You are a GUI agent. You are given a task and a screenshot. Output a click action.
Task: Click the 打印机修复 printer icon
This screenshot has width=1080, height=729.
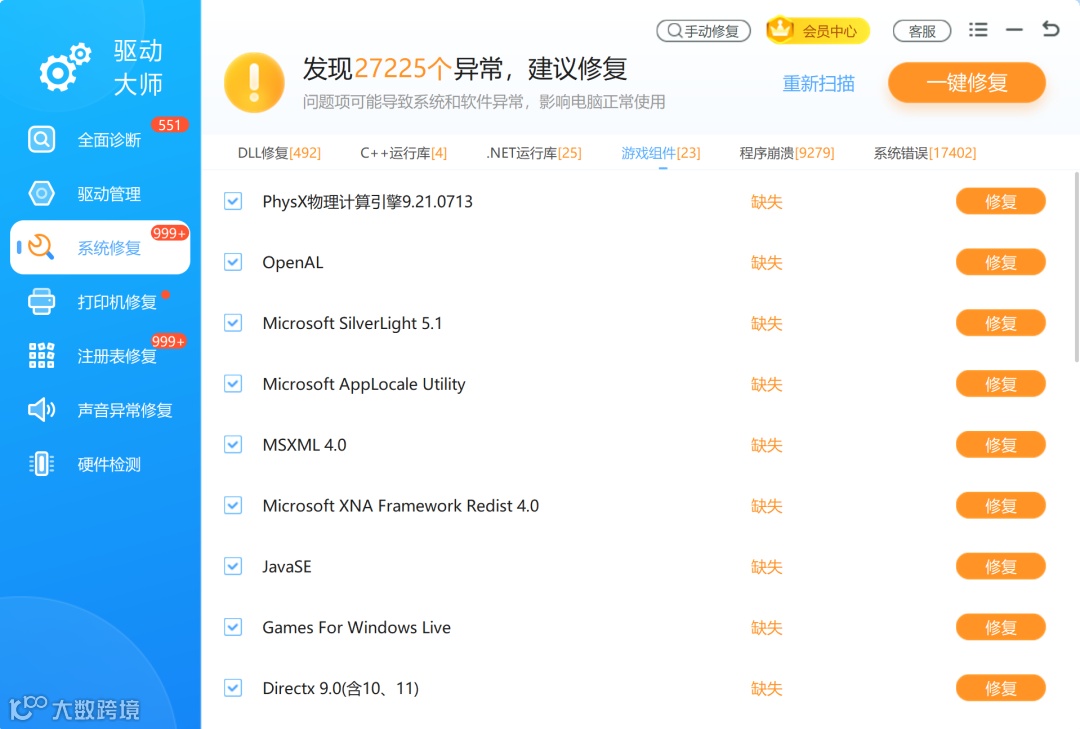click(x=41, y=302)
